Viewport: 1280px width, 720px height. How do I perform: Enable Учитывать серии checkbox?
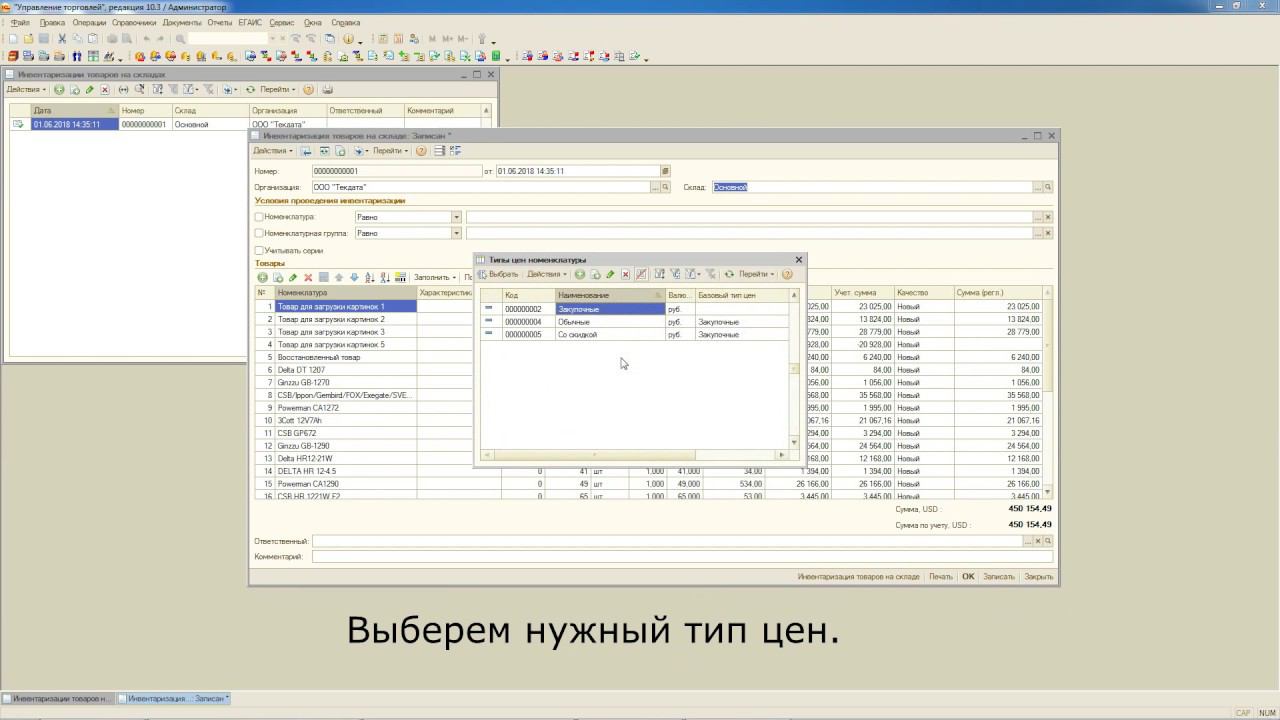(259, 250)
